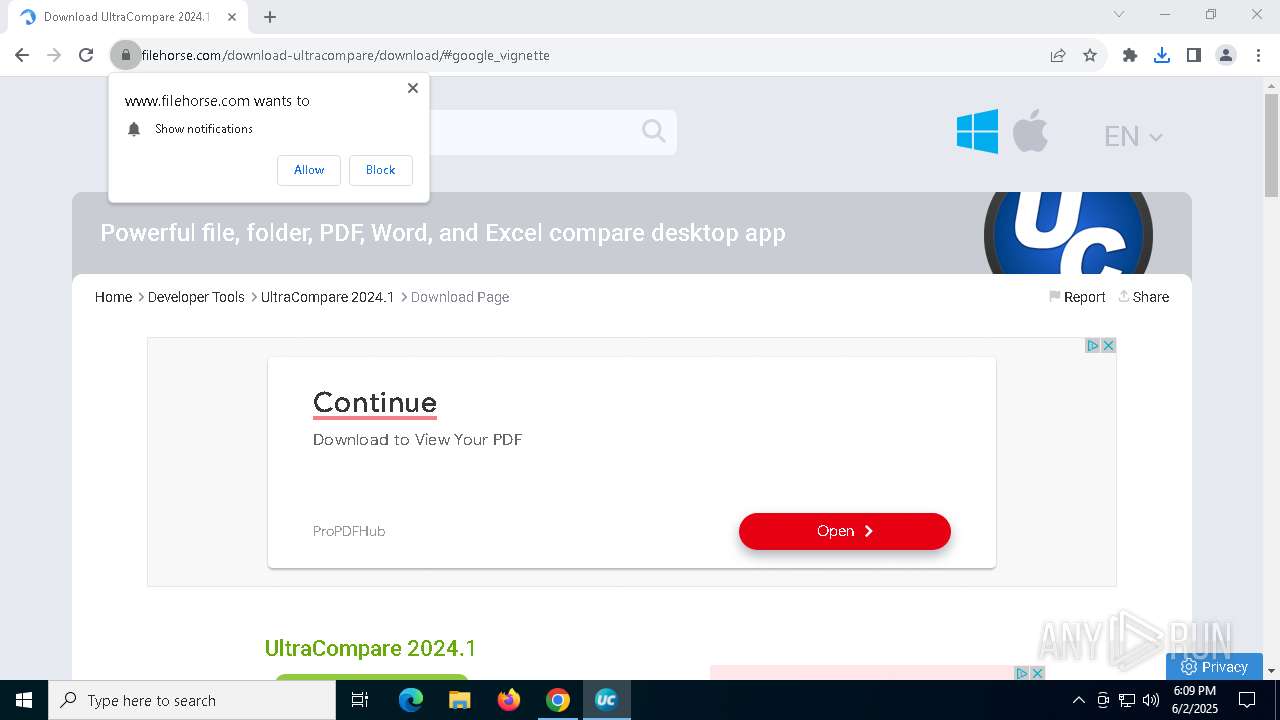Launch Microsoft Edge from taskbar
This screenshot has width=1280, height=720.
pos(411,700)
